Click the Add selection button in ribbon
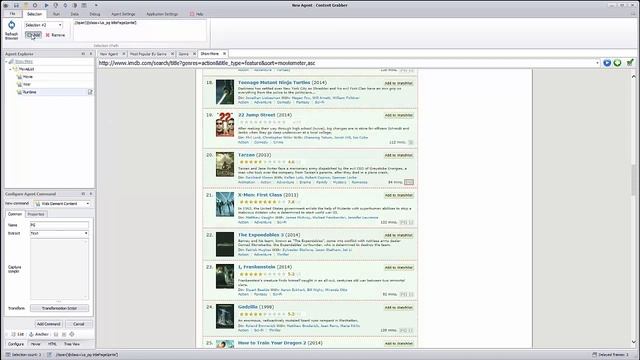Viewport: 640px width, 360px height. pyautogui.click(x=33, y=35)
